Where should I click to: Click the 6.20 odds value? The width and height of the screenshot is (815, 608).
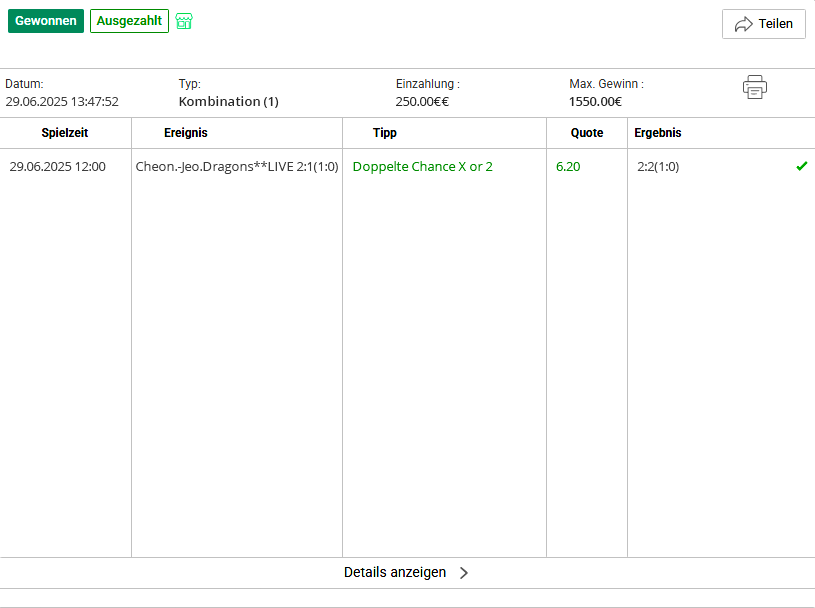(x=568, y=166)
